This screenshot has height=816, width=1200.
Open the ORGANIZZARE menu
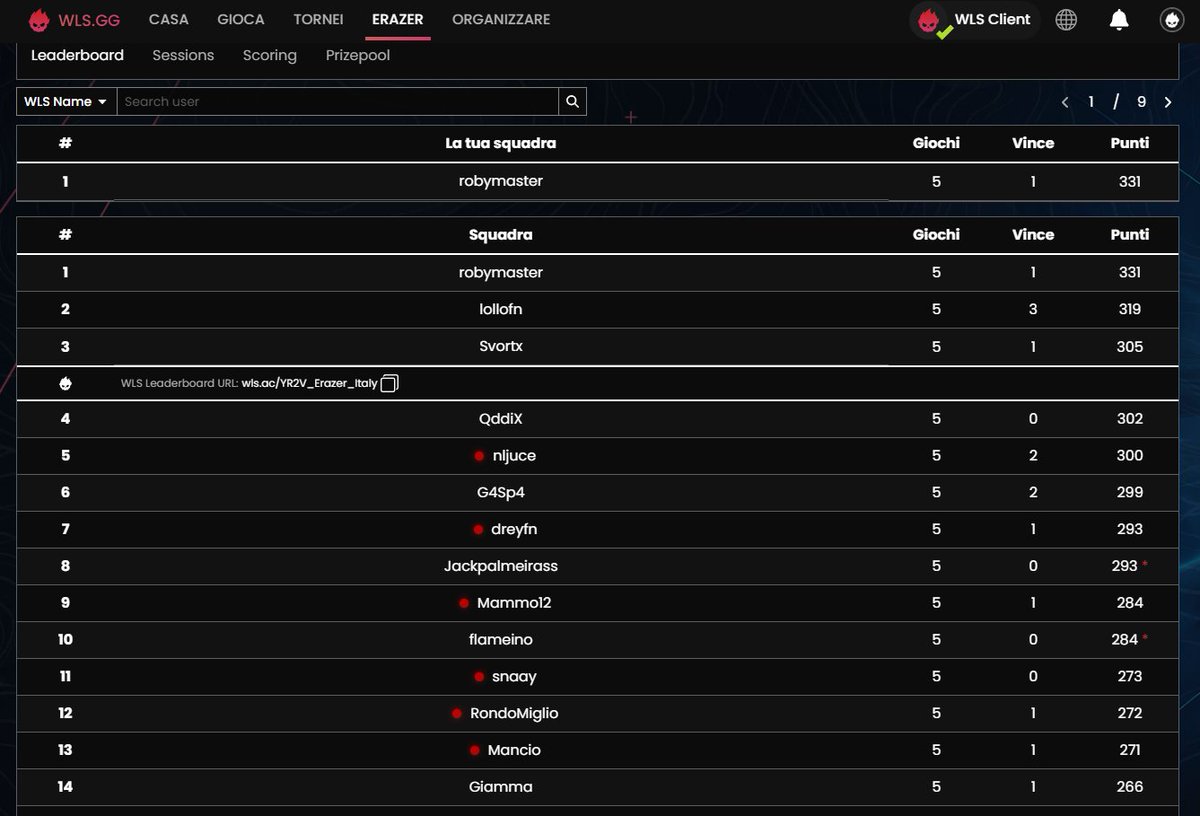point(501,19)
